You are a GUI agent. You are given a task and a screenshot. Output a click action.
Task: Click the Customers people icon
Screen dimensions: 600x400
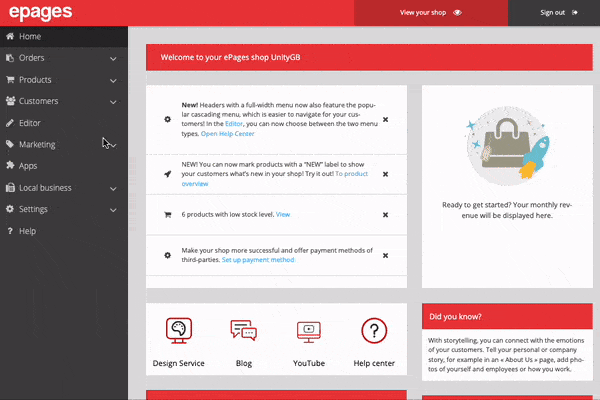coord(10,101)
